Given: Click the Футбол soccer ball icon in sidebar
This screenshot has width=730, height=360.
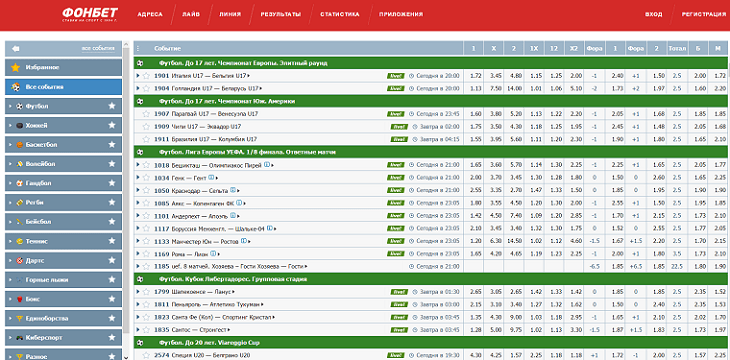Looking at the screenshot, I should click(20, 106).
